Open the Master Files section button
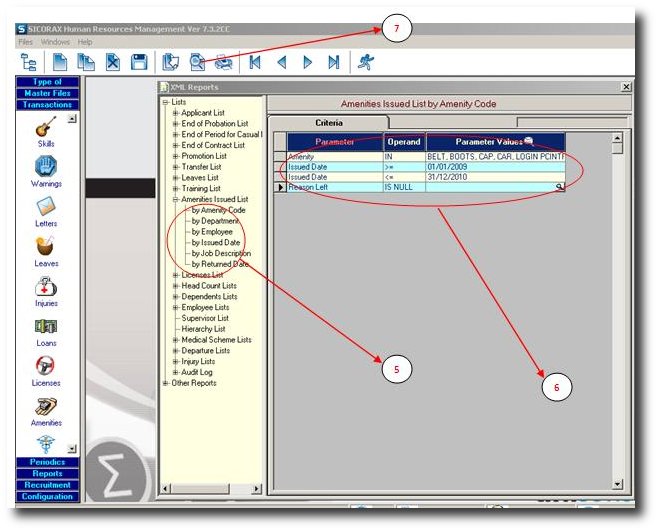The height and width of the screenshot is (531, 658). coord(47,93)
